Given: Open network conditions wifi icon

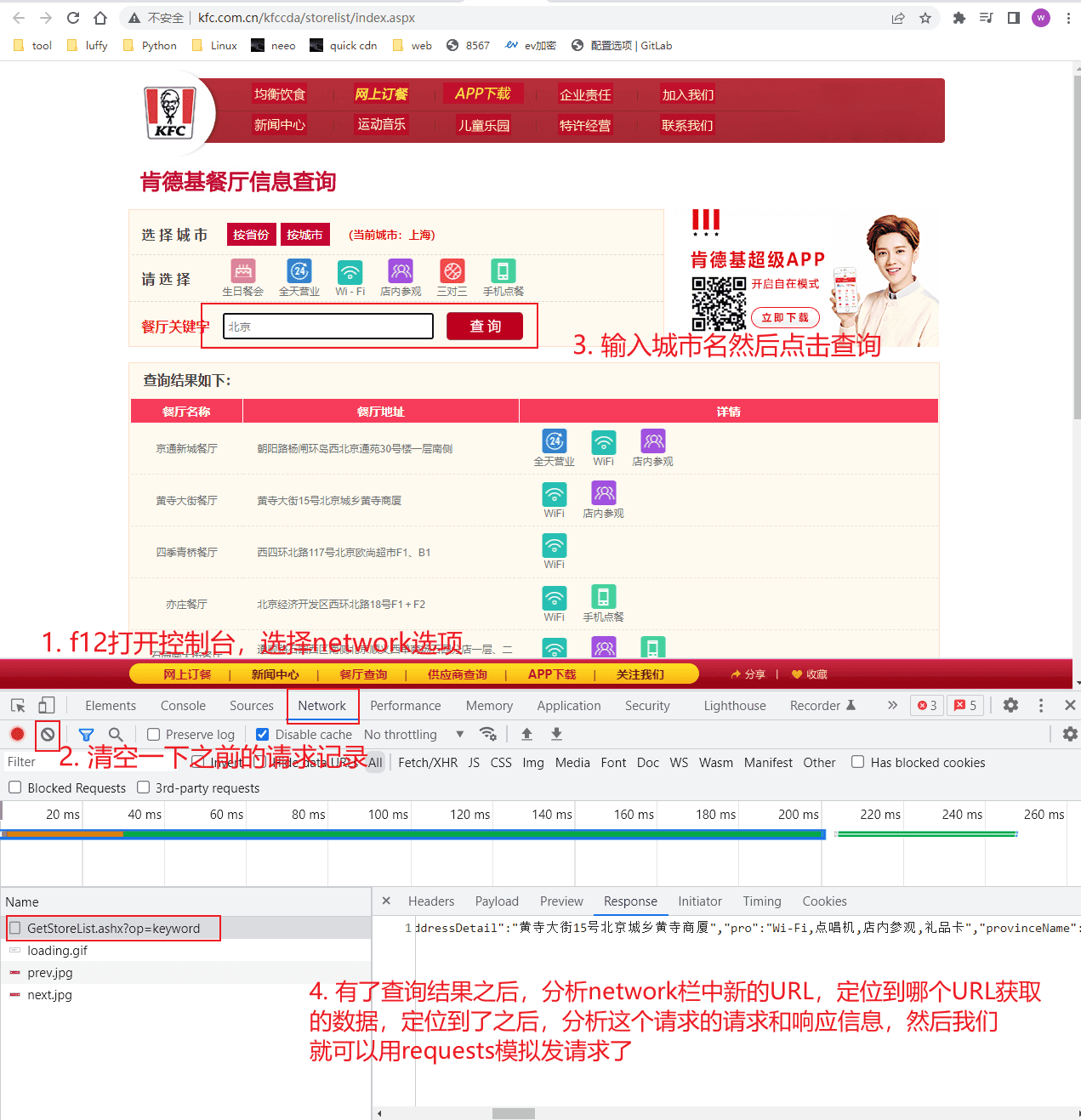Looking at the screenshot, I should [x=488, y=734].
